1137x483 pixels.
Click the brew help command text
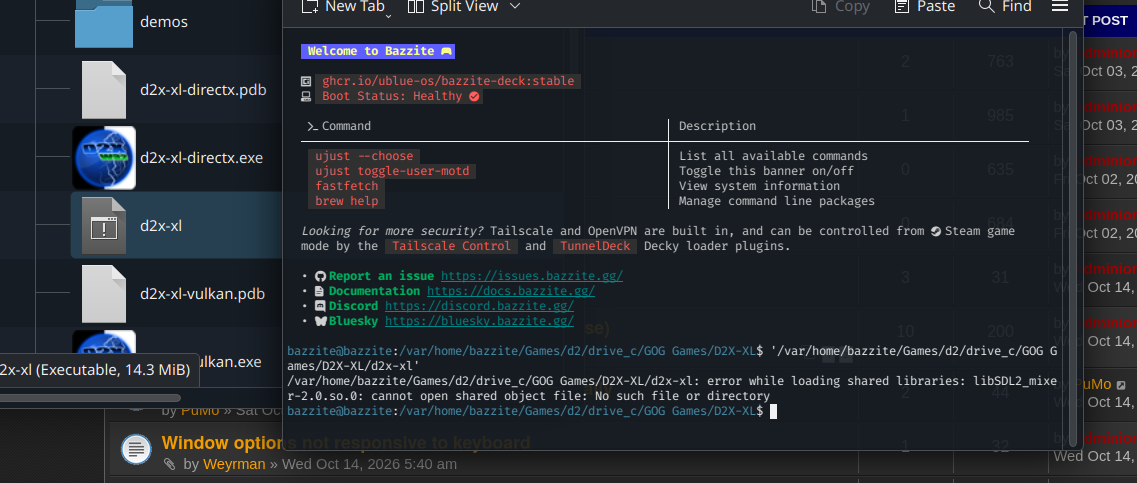[347, 201]
